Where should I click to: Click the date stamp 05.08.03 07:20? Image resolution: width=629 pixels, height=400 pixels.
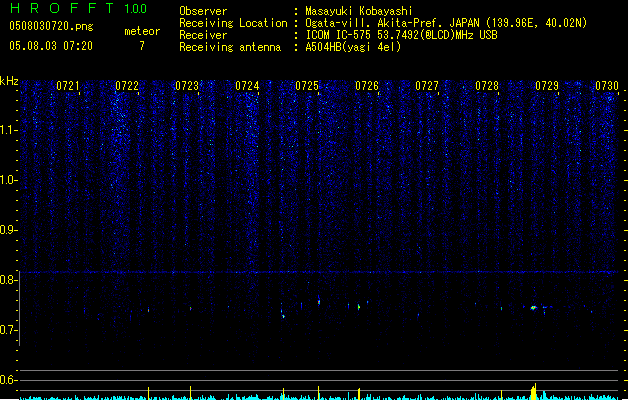pyautogui.click(x=51, y=46)
